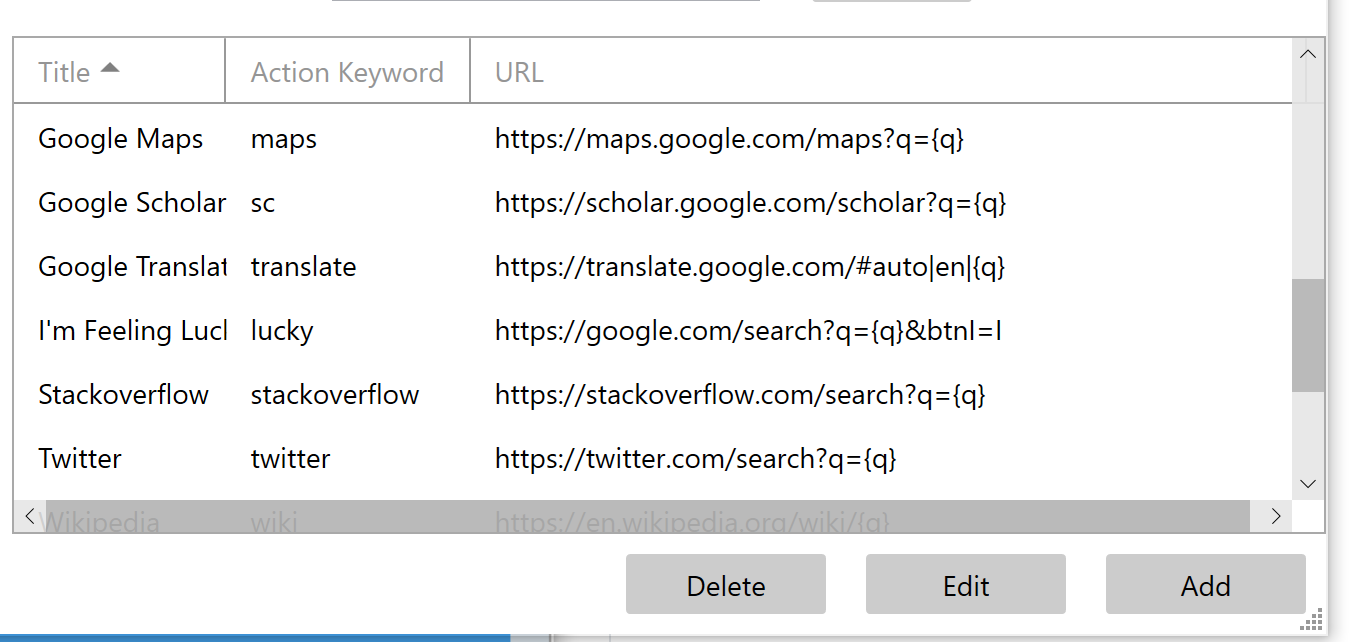Image resolution: width=1352 pixels, height=642 pixels.
Task: Click the horizontal scrollbar right arrow
Action: [1276, 516]
